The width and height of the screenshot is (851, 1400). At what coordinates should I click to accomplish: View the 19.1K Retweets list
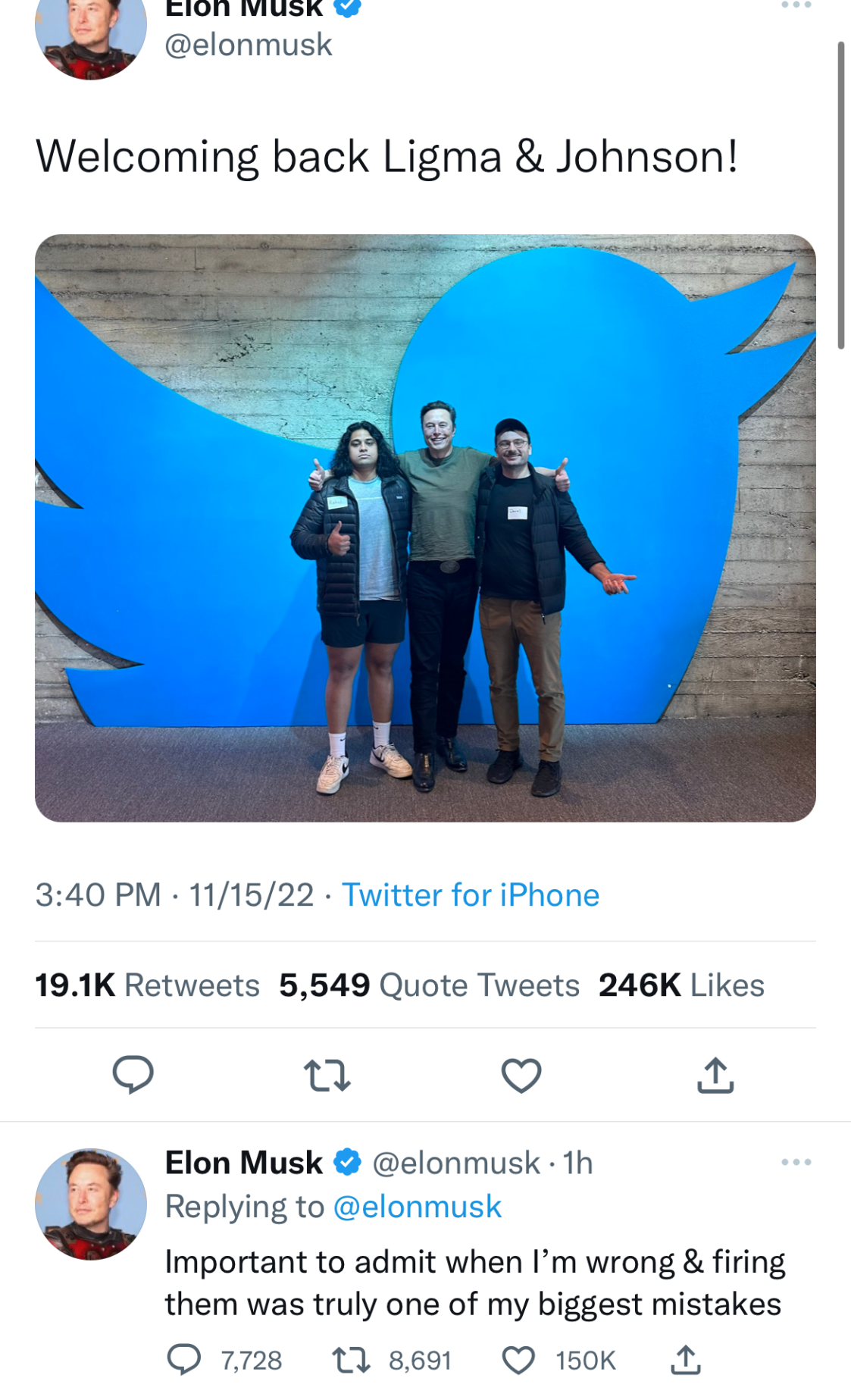(147, 985)
